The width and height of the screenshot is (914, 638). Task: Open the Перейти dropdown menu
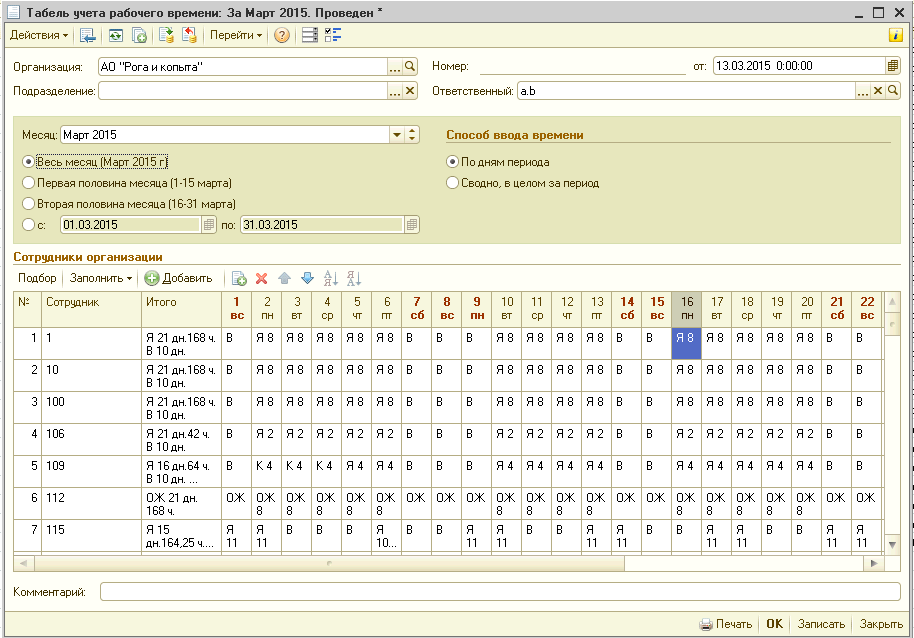point(235,36)
